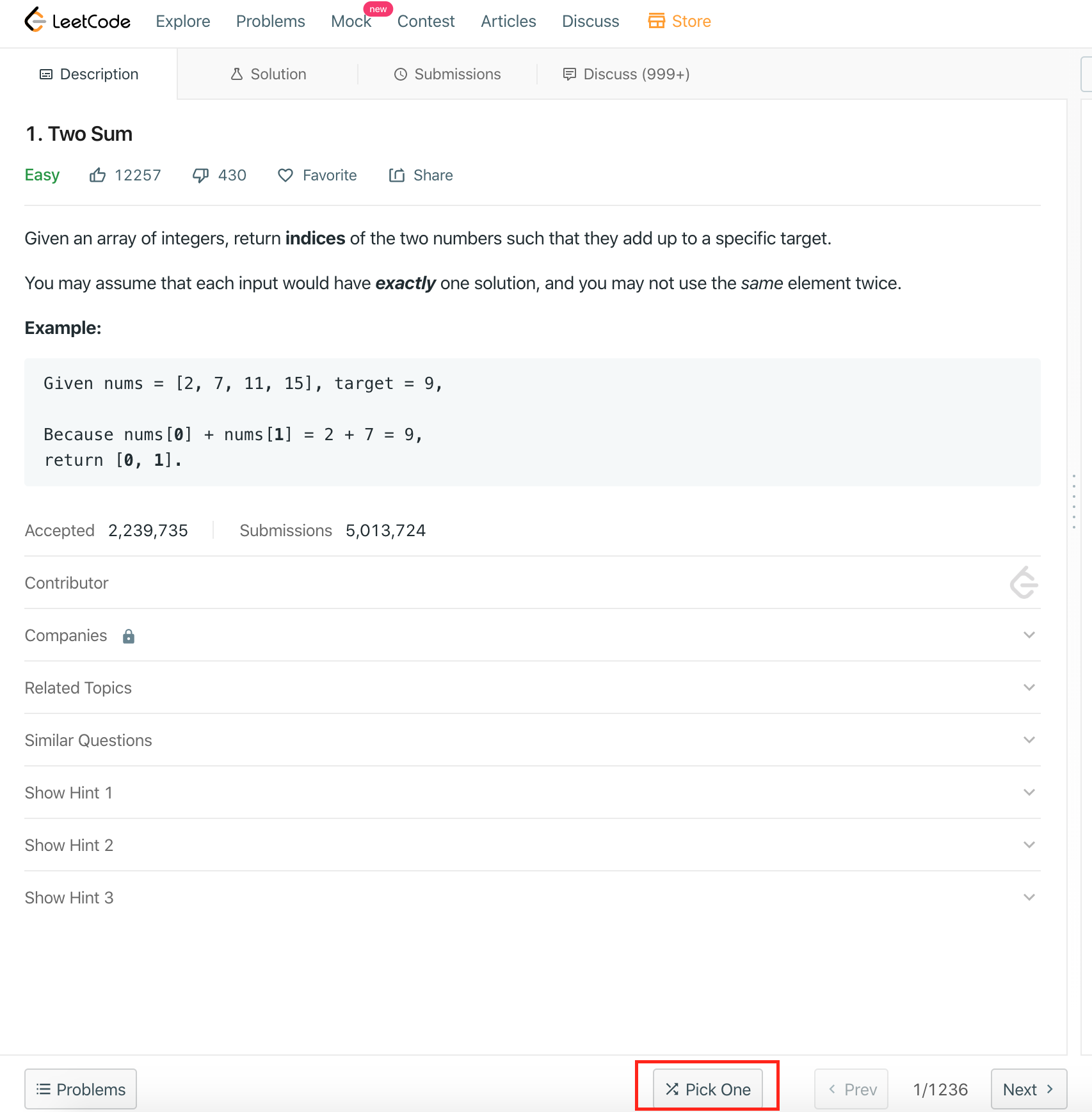Image resolution: width=1092 pixels, height=1112 pixels.
Task: Click the heart Favorite icon
Action: [x=285, y=175]
